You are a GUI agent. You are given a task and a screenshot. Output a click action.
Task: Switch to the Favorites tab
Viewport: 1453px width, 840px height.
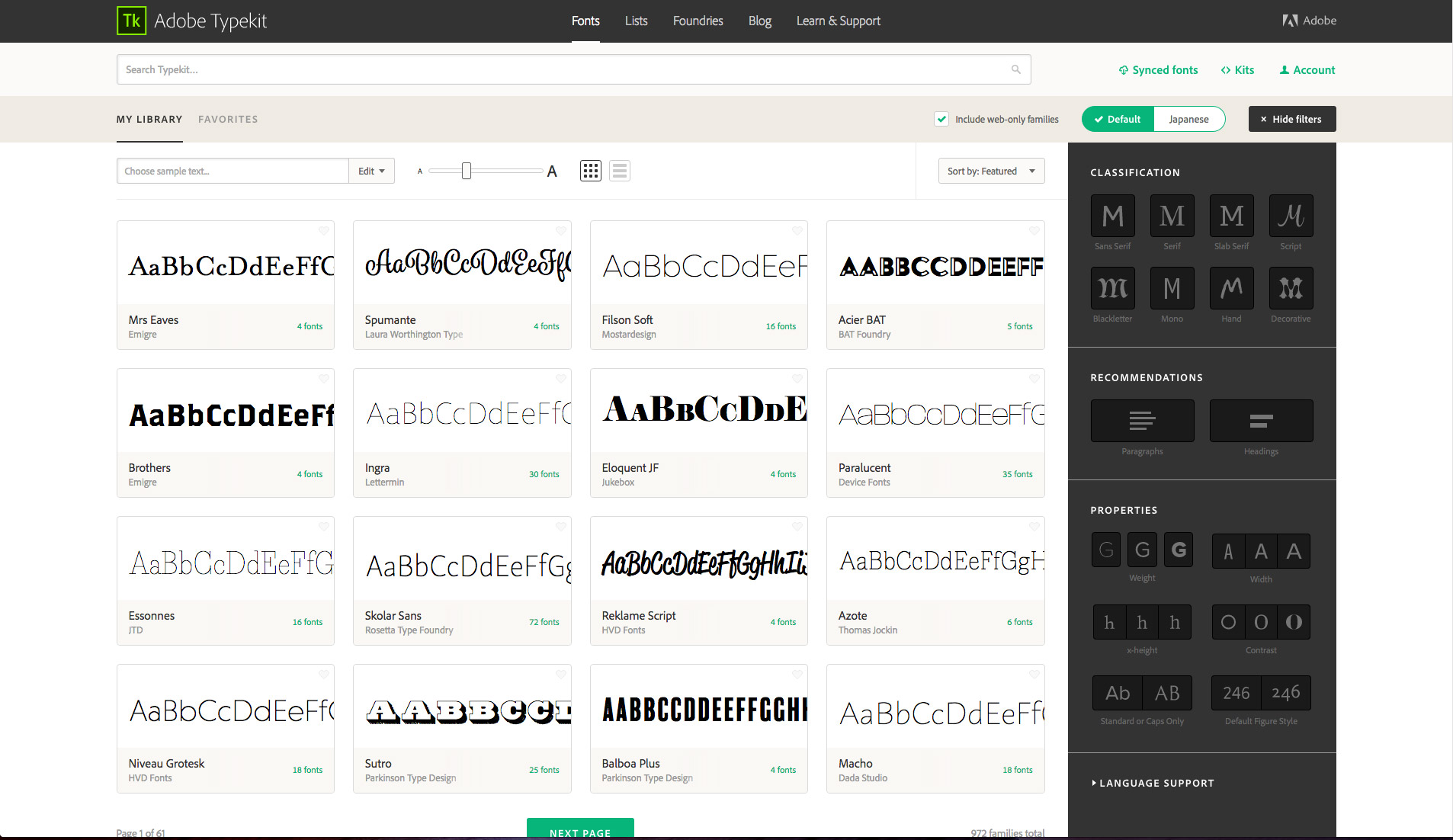228,119
